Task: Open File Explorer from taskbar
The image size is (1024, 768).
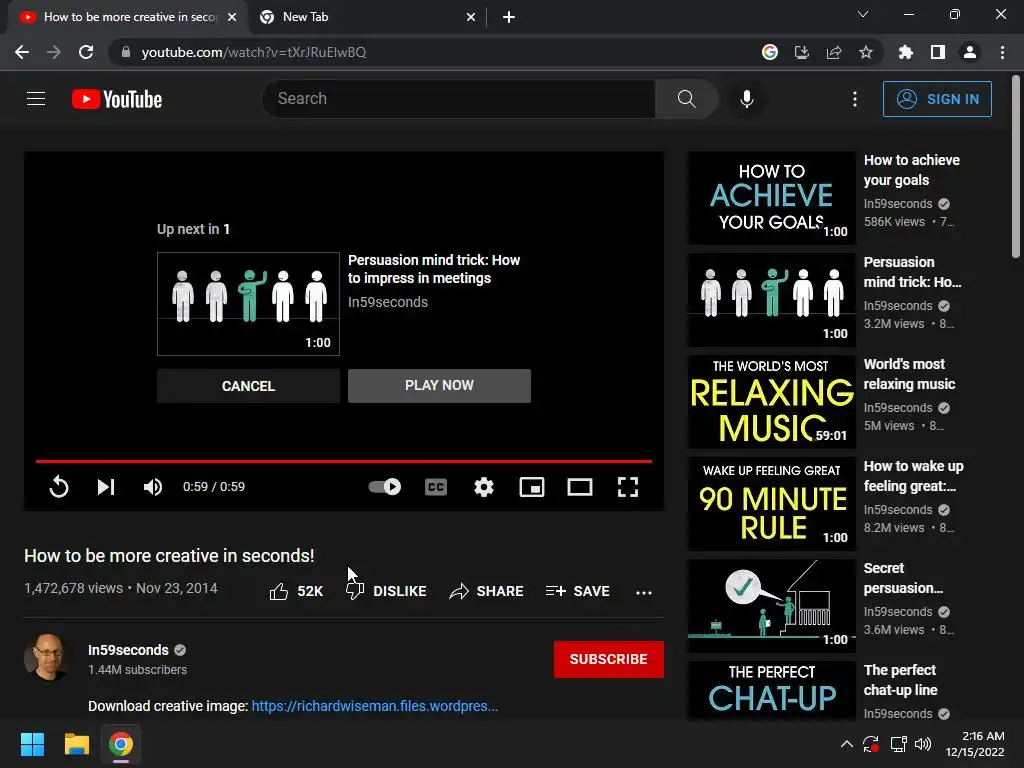Action: point(76,744)
